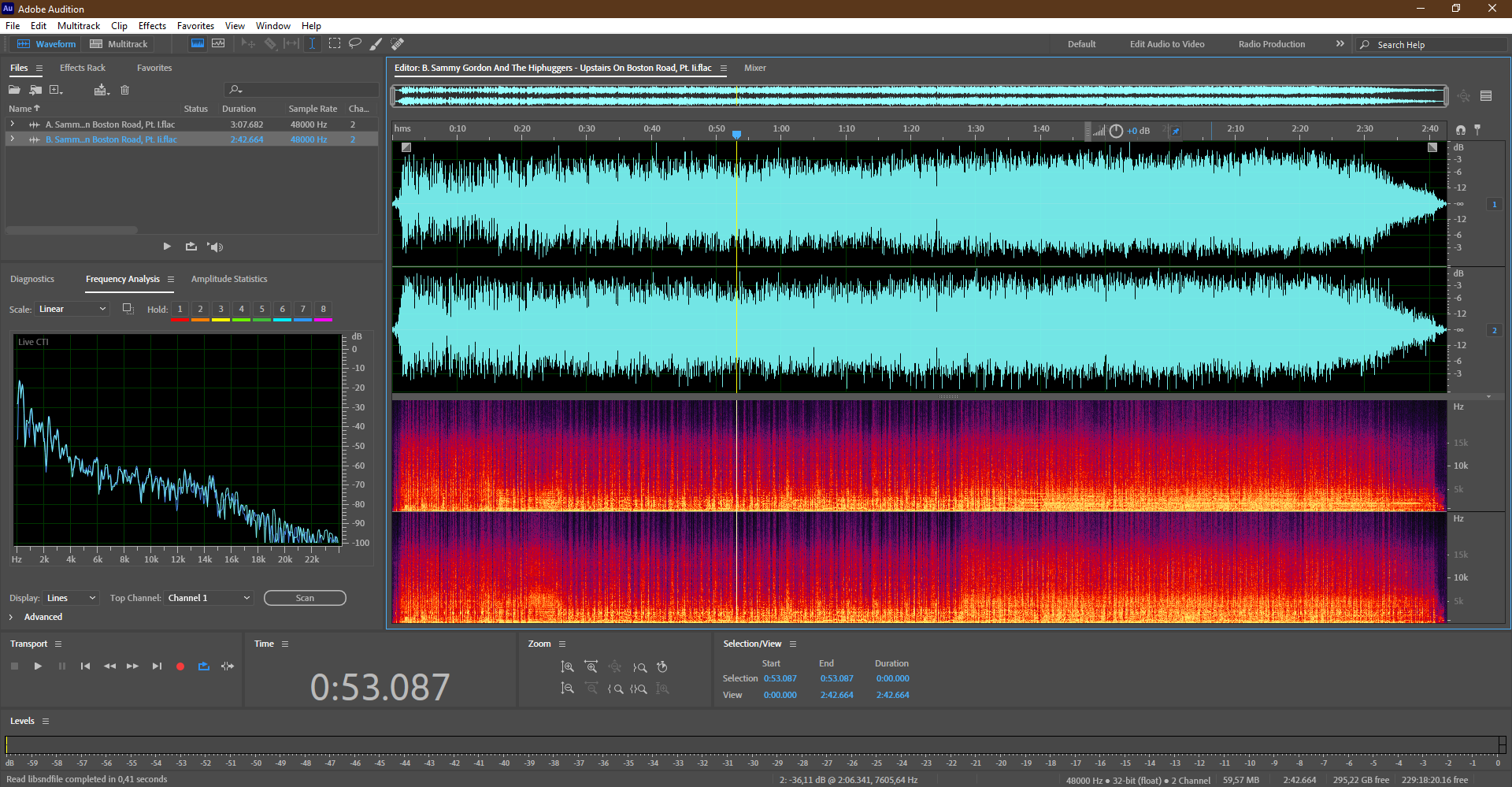Pin the HUD volume control
The height and width of the screenshot is (787, 1512).
point(1176,131)
